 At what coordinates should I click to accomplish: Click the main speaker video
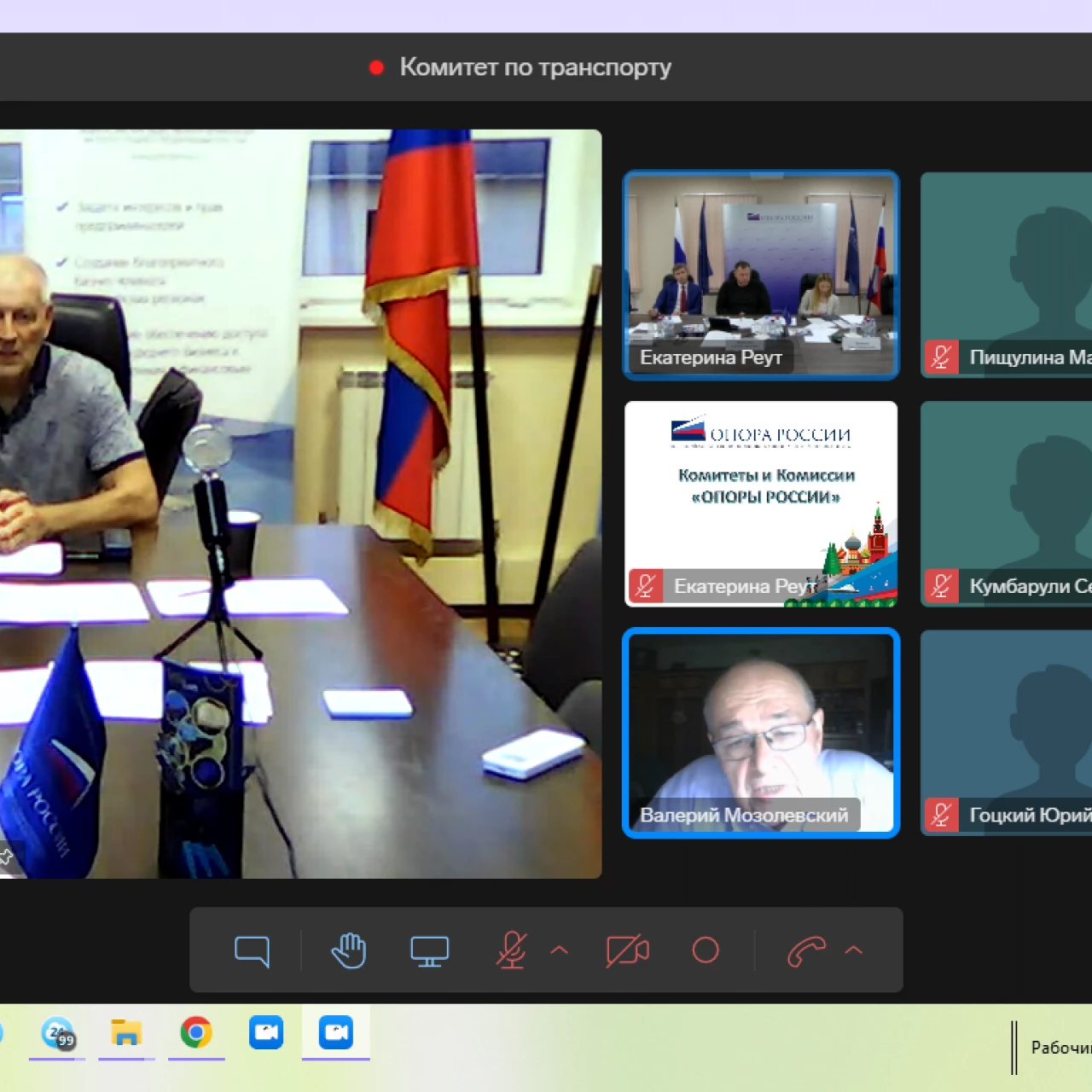tap(300, 503)
